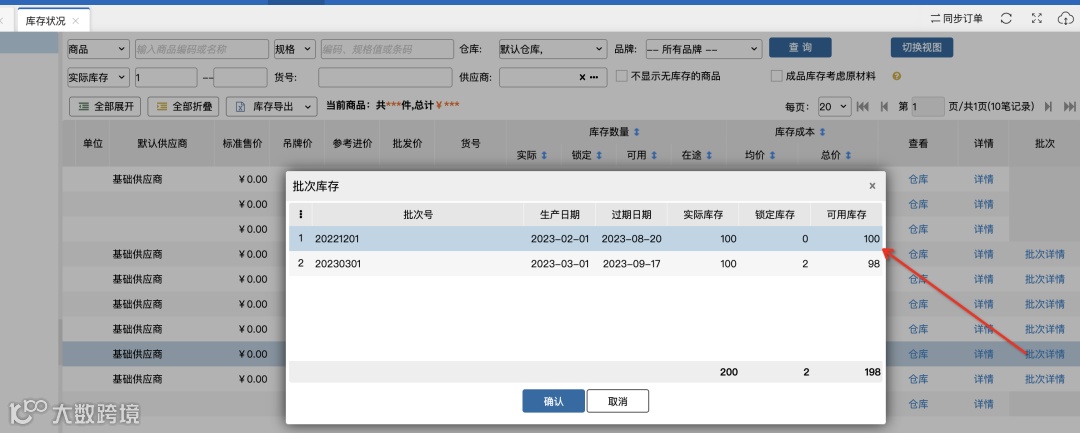This screenshot has height=433, width=1080.
Task: Click the 实际库存 maximum value input
Action: click(x=240, y=77)
